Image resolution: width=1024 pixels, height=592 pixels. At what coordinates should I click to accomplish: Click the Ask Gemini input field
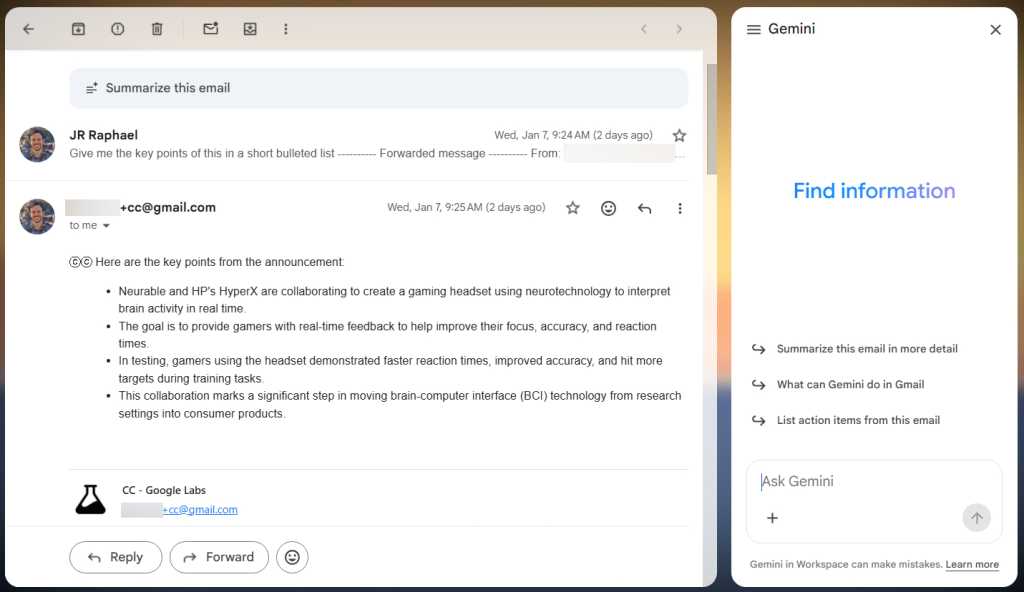(x=860, y=481)
